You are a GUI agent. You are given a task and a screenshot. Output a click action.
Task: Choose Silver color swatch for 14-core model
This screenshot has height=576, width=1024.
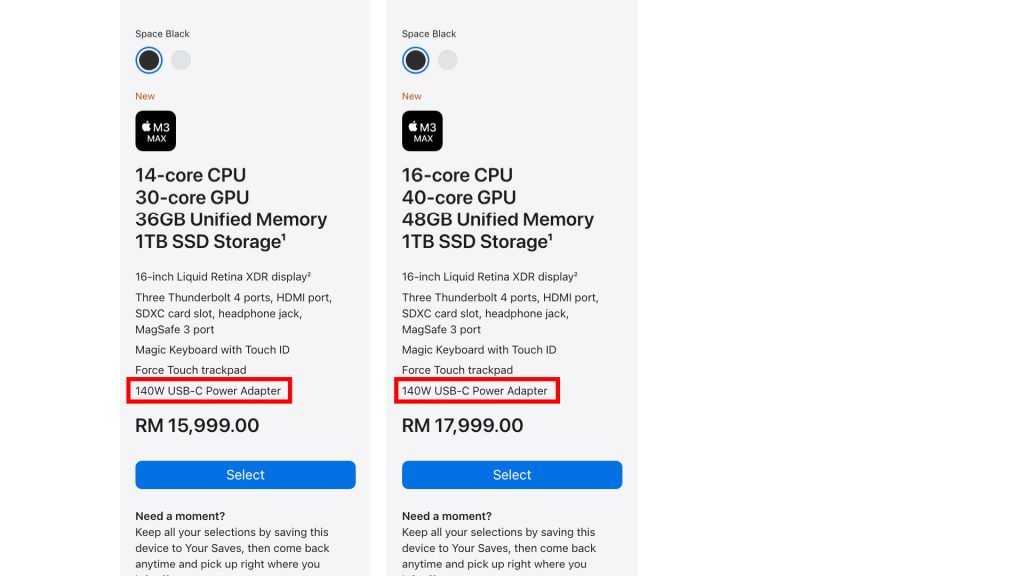coord(181,60)
